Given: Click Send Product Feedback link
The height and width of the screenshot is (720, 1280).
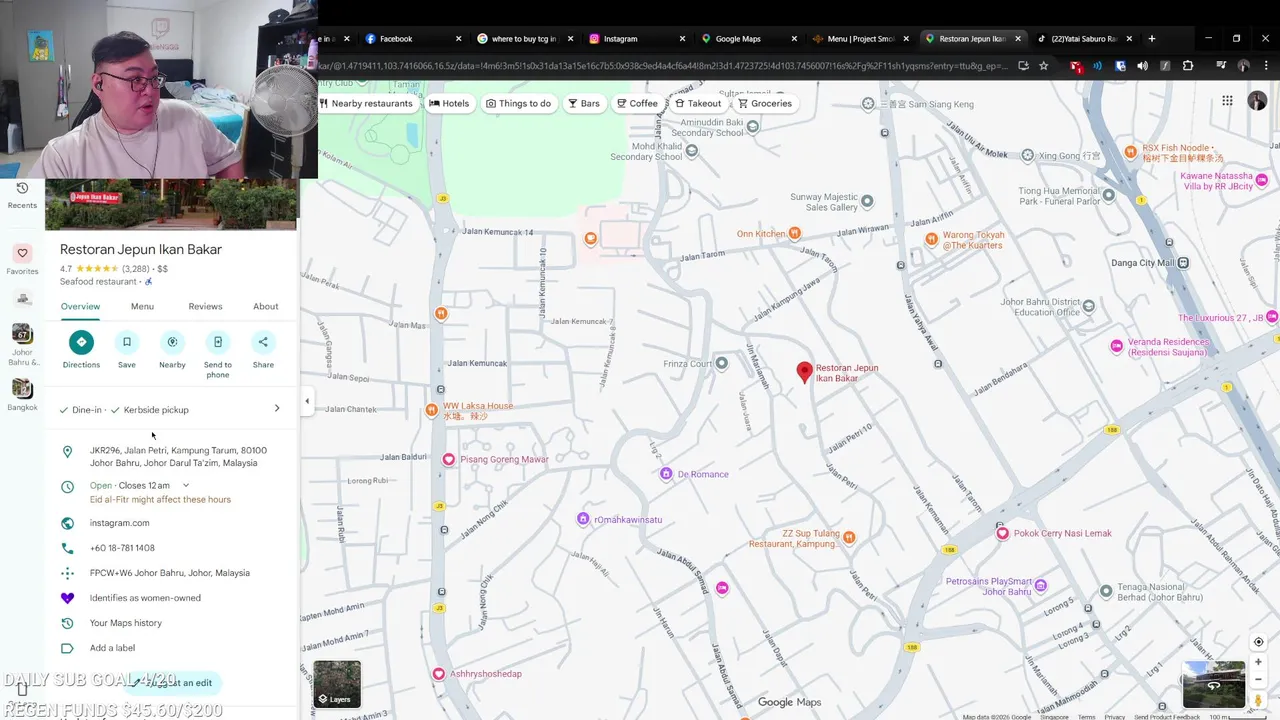Looking at the screenshot, I should click(1167, 716).
